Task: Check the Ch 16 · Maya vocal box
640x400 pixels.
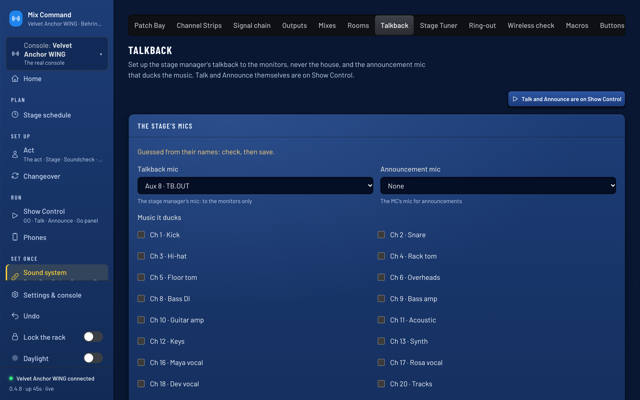Action: point(141,362)
